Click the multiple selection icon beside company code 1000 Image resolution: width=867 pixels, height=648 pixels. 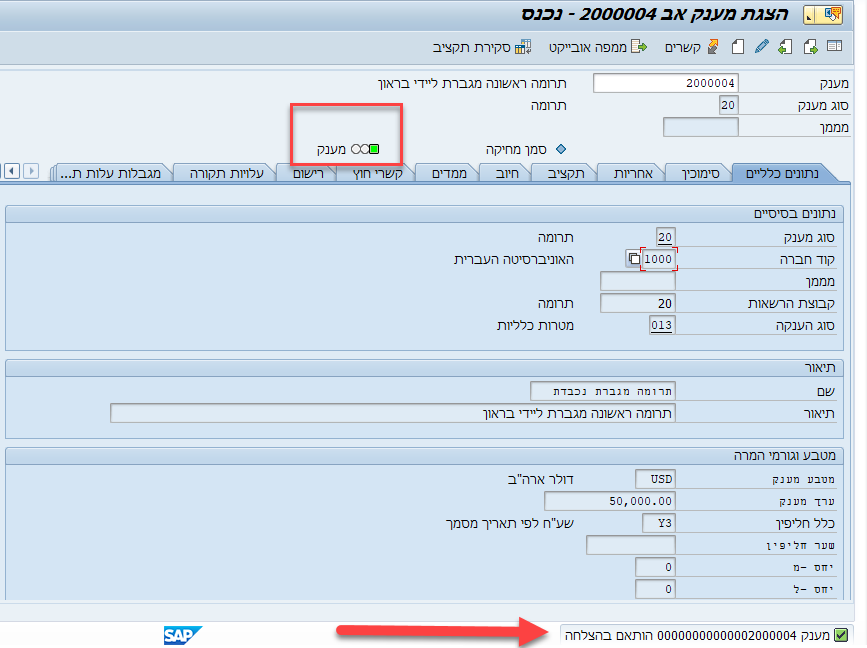click(634, 259)
